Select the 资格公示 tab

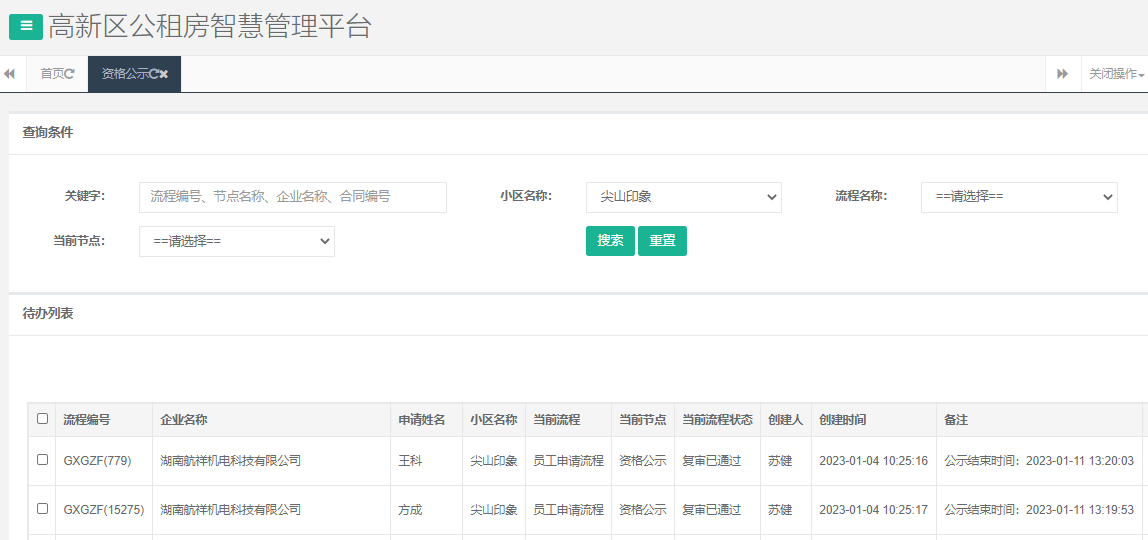click(x=124, y=74)
